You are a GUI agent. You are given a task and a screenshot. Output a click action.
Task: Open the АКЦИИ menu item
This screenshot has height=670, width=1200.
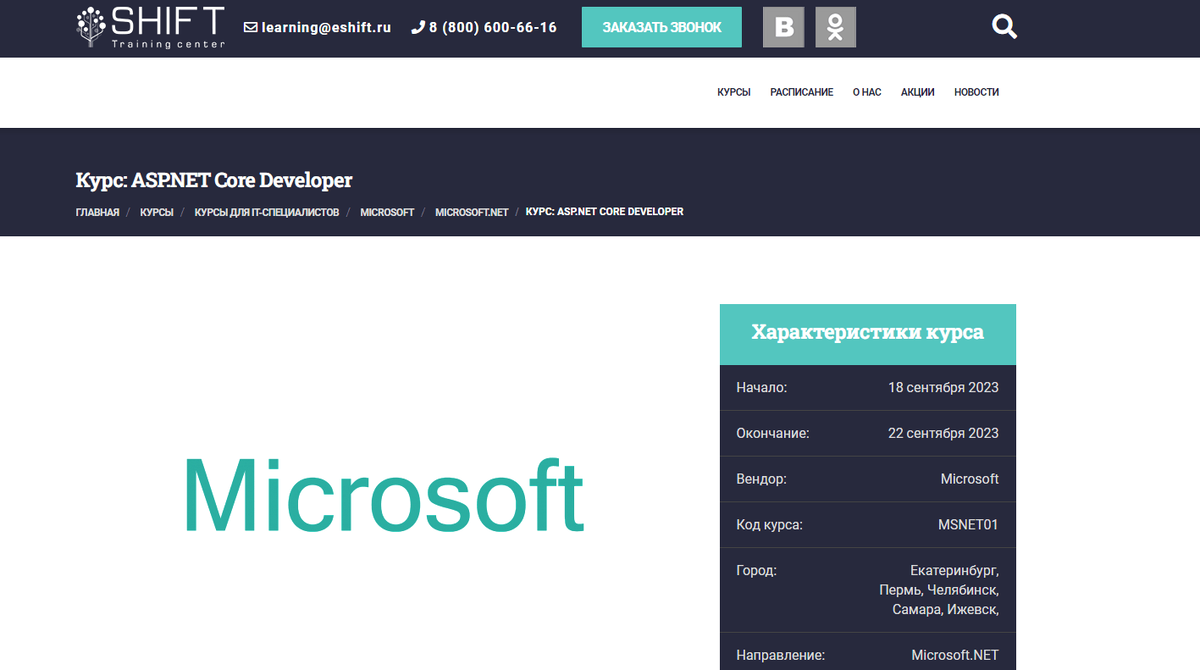point(918,92)
